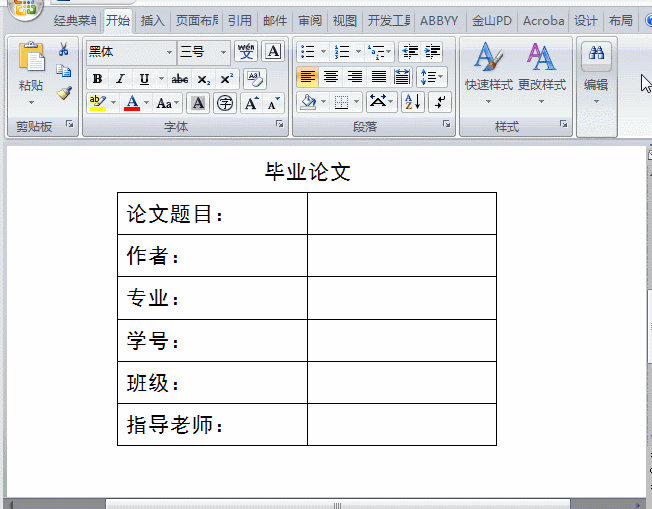This screenshot has height=509, width=652.
Task: Select the Format Painter brush
Action: [x=64, y=93]
